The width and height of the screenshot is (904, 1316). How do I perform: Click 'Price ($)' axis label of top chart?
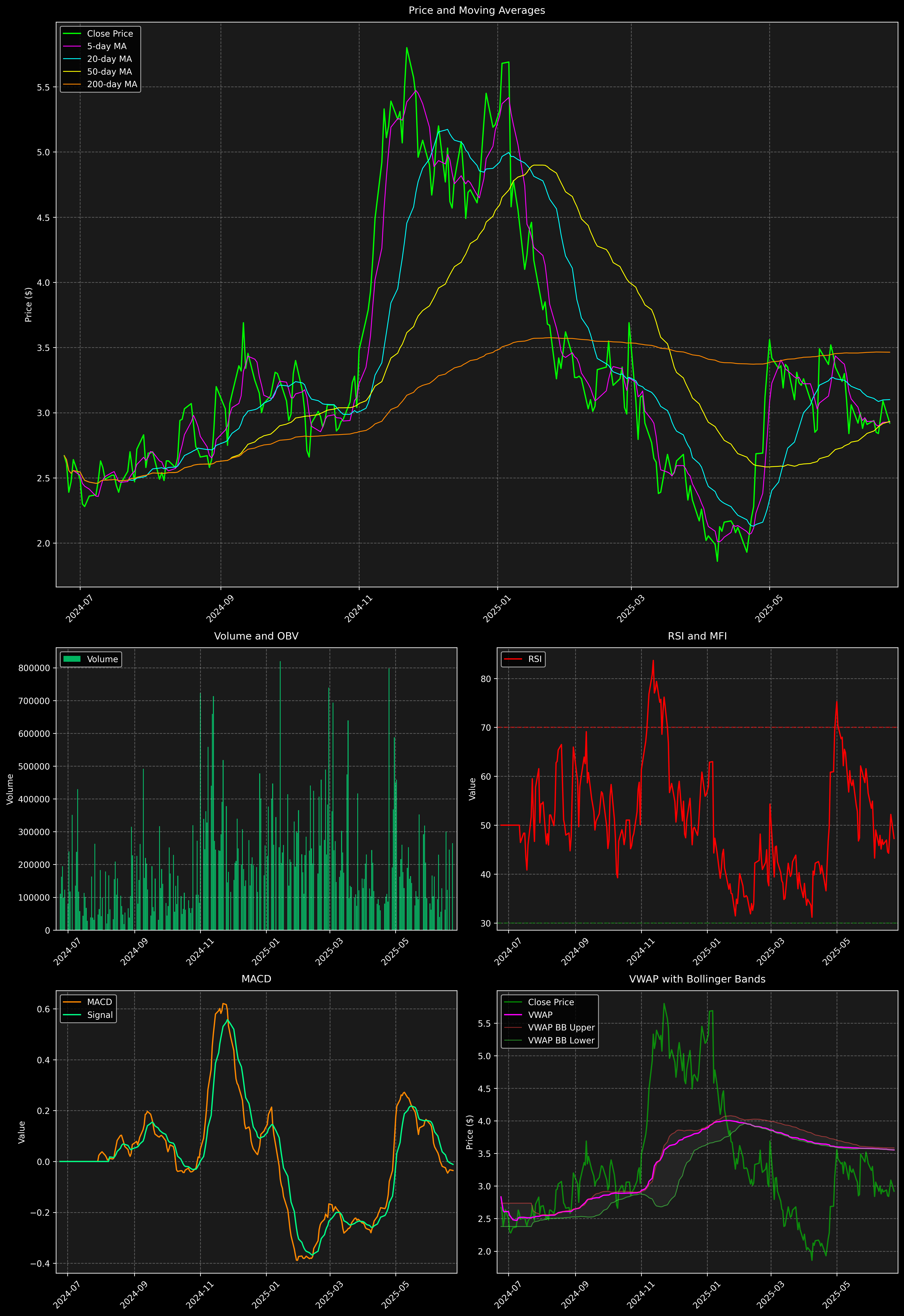[28, 305]
